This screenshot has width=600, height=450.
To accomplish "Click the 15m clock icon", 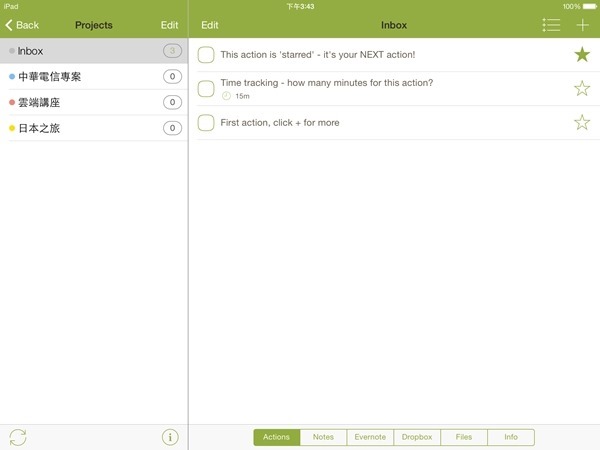I will (226, 96).
